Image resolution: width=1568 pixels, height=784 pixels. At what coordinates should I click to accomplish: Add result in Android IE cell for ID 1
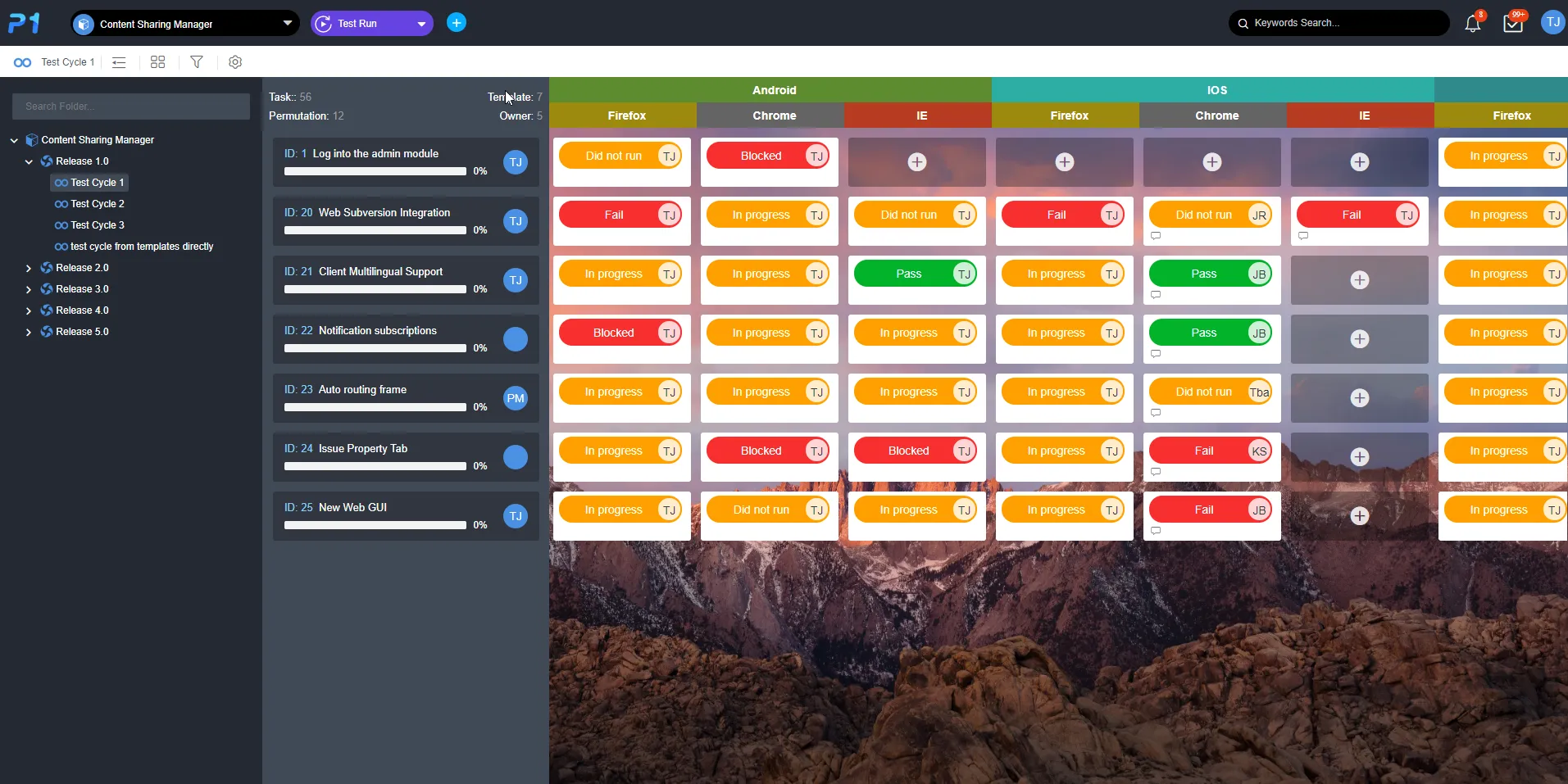point(916,162)
